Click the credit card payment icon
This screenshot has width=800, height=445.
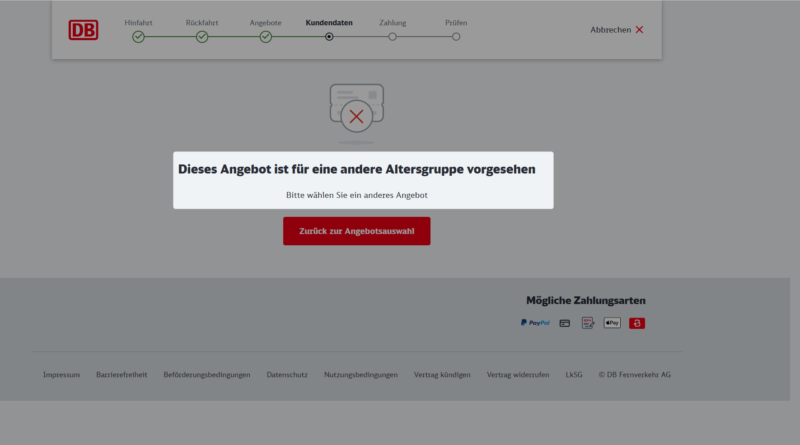point(565,323)
